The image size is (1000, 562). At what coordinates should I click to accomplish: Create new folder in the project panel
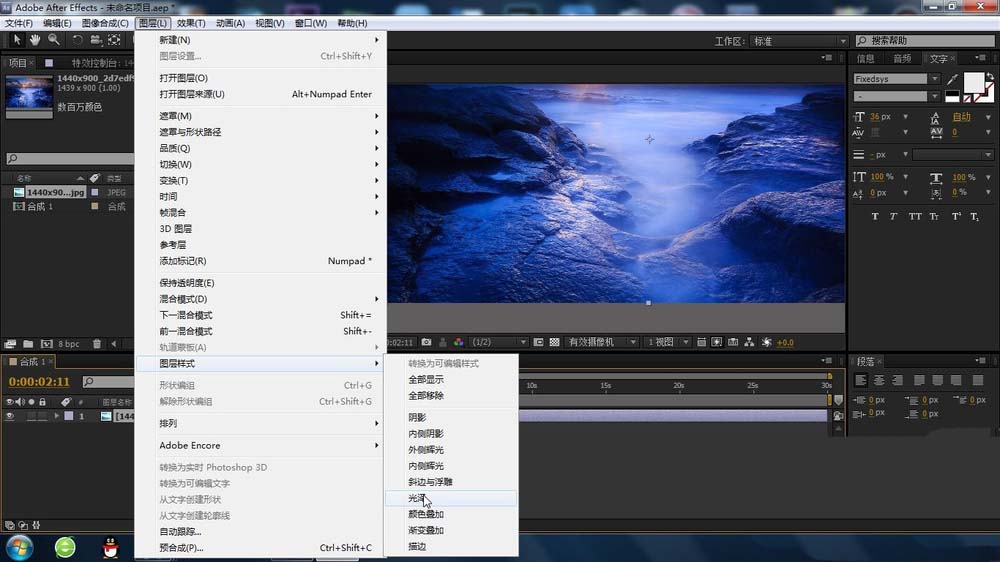click(x=28, y=344)
